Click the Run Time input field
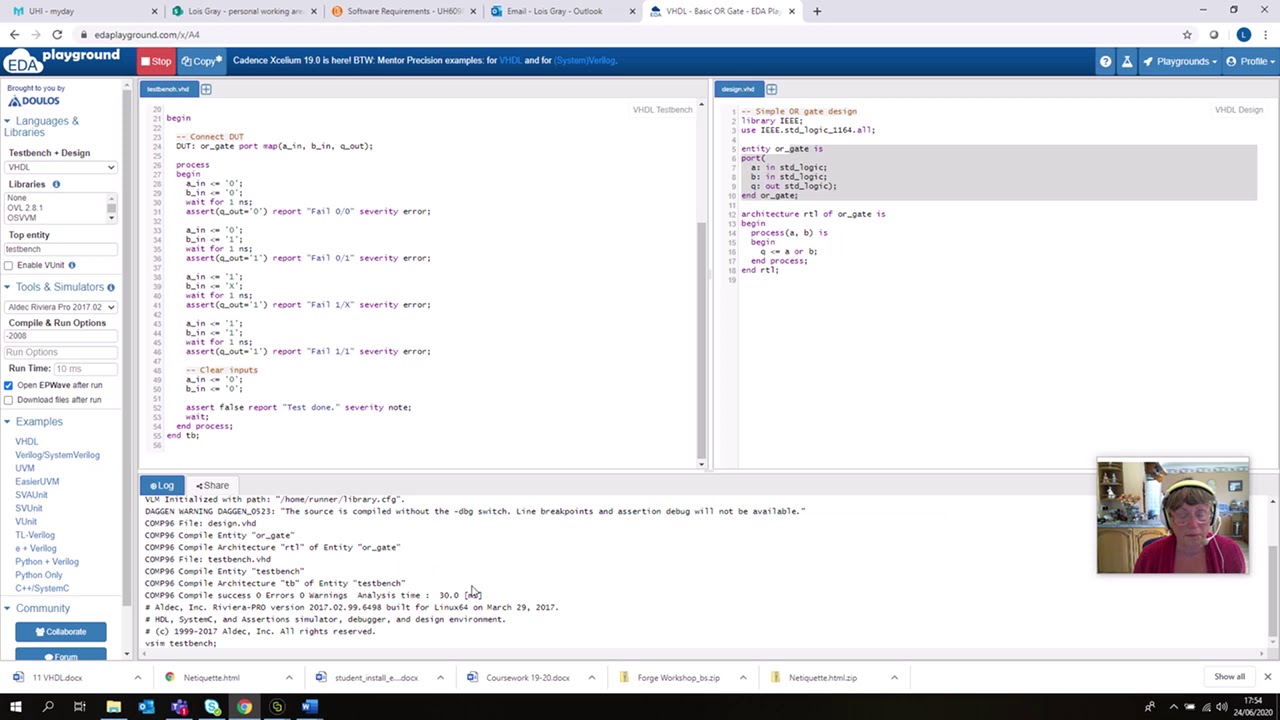This screenshot has width=1280, height=720. pos(85,369)
